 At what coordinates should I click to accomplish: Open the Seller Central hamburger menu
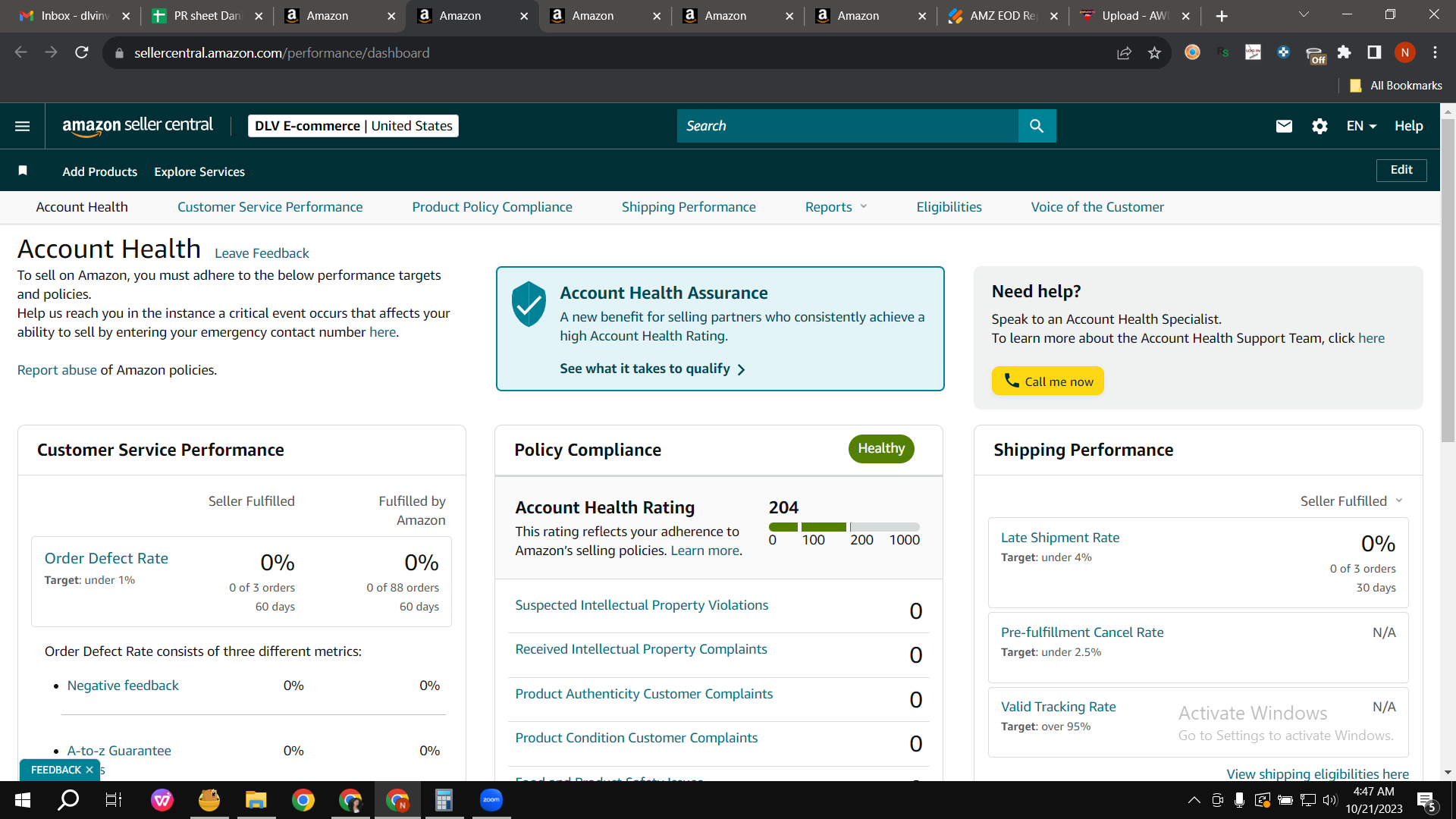[23, 126]
